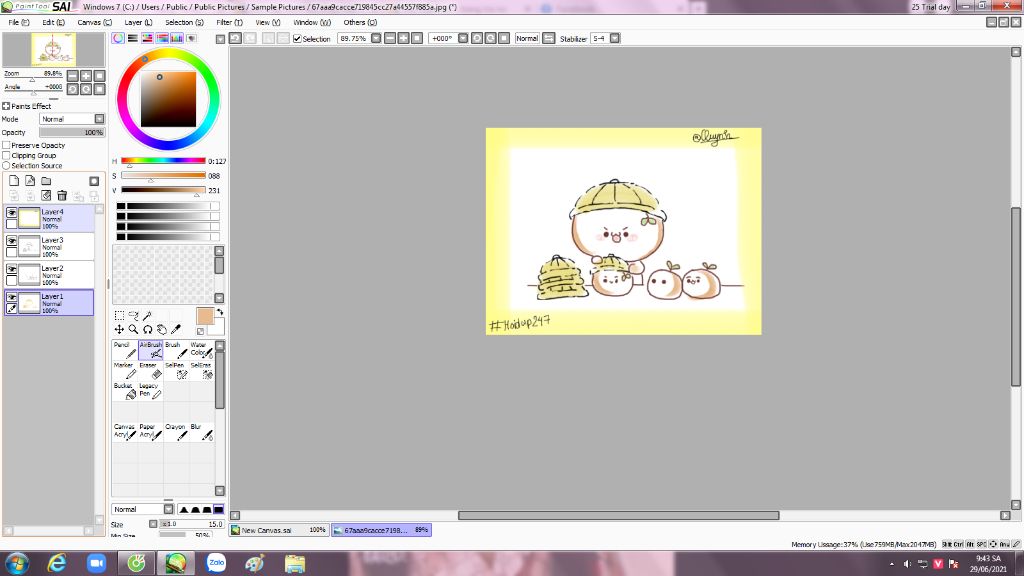This screenshot has height=576, width=1024.
Task: Select the Paper Acryl brush
Action: [150, 432]
